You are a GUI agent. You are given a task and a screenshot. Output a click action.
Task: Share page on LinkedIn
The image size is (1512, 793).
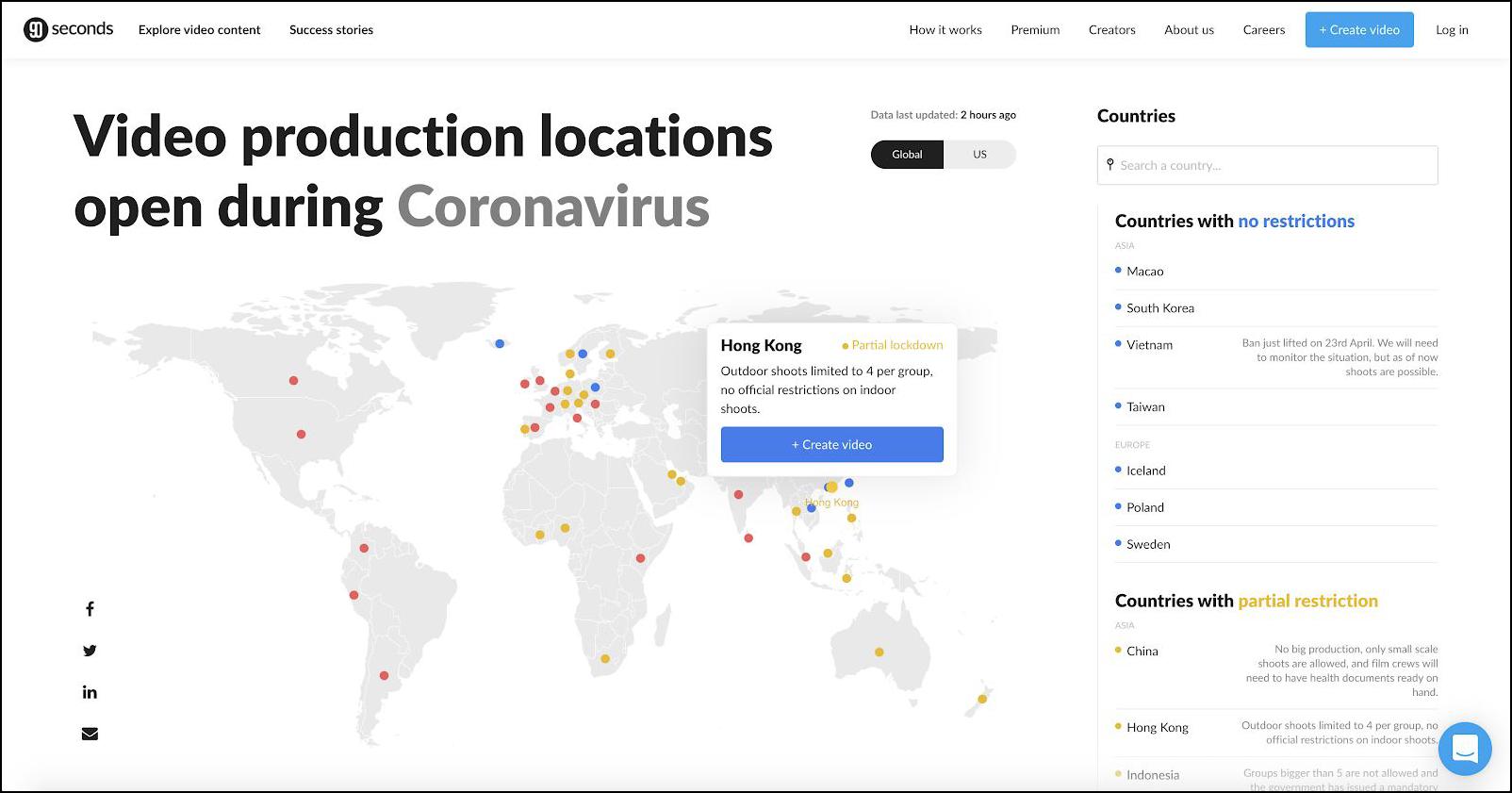click(90, 692)
